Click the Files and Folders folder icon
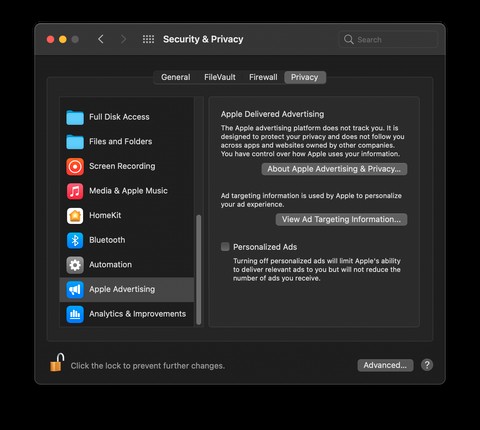This screenshot has width=480, height=430. (75, 142)
